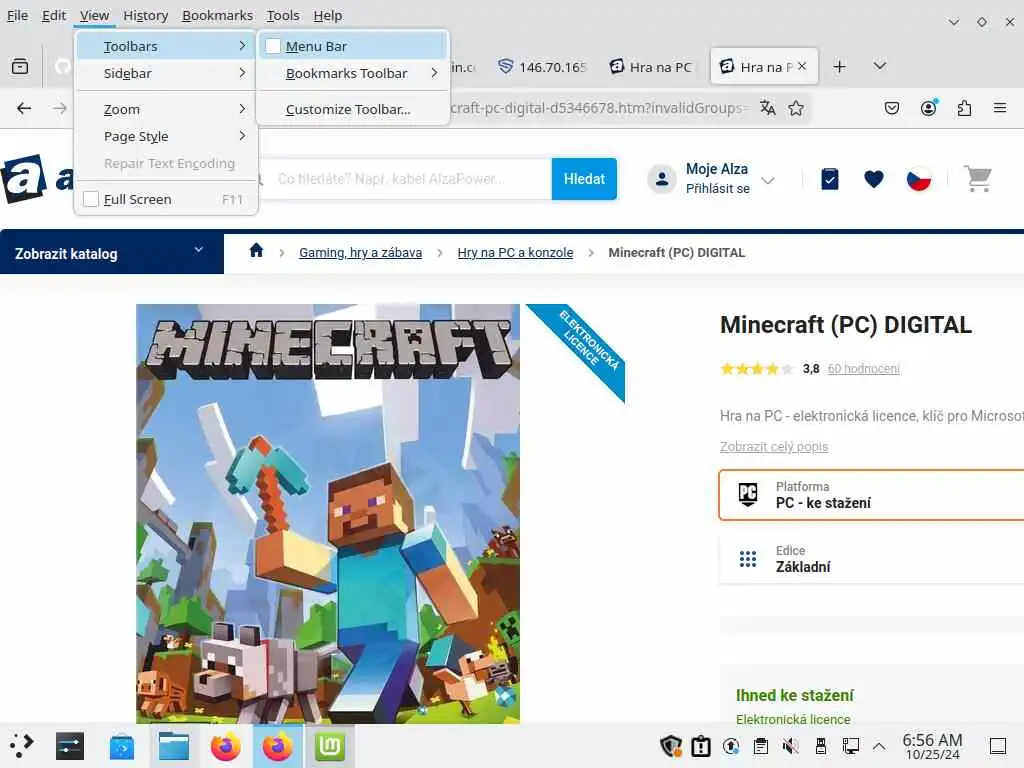The width and height of the screenshot is (1024, 768).
Task: Open Hry na PC a konzole breadcrumb
Action: tap(515, 253)
